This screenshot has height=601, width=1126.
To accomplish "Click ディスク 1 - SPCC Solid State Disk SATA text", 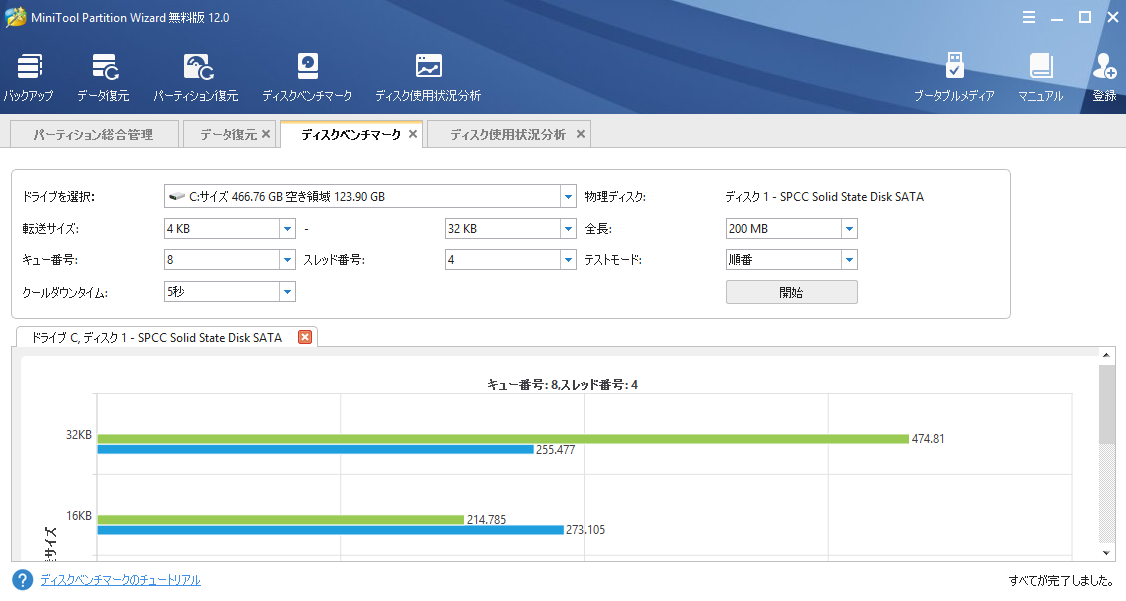I will point(824,196).
